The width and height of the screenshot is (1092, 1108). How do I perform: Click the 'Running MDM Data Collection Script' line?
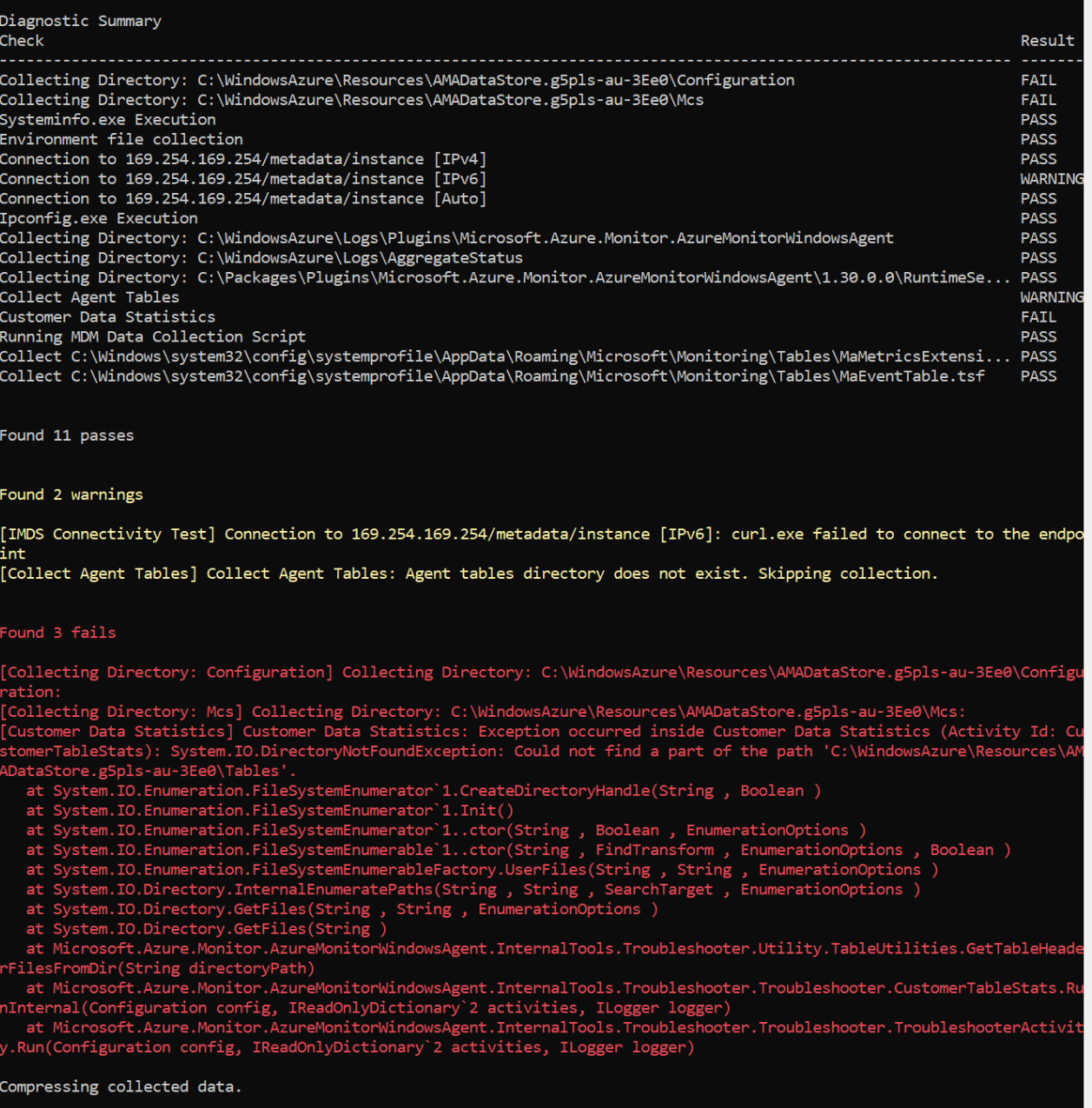click(x=153, y=336)
